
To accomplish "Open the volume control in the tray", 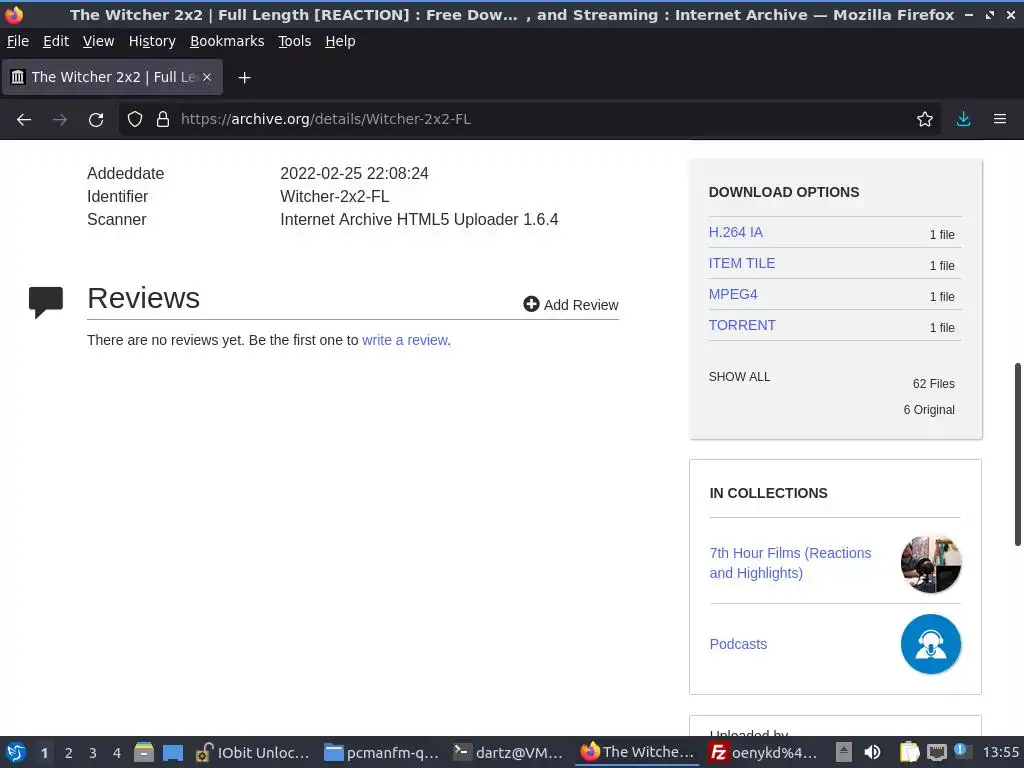I will tap(872, 752).
